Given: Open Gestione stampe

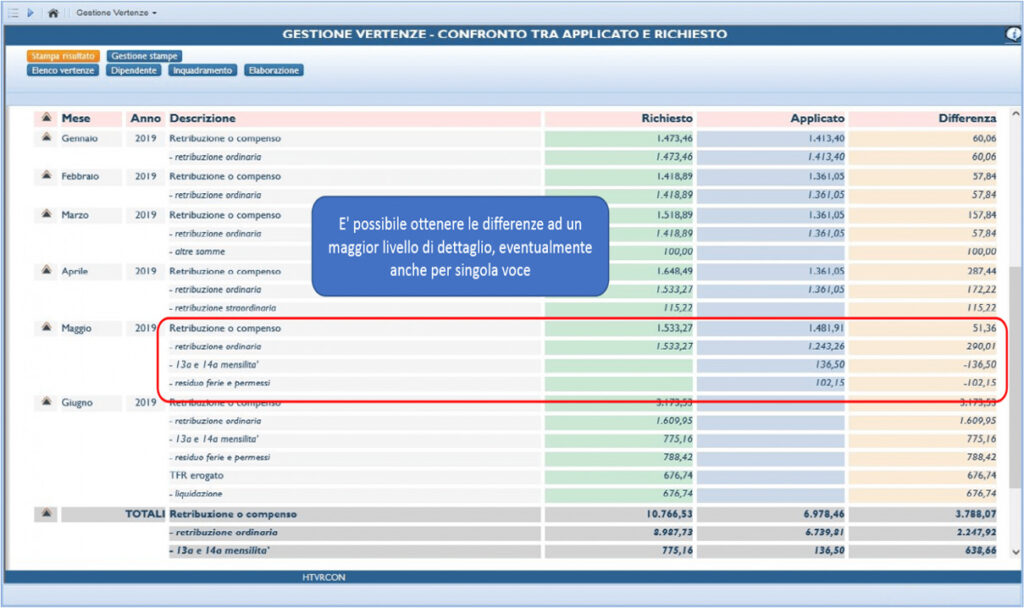Looking at the screenshot, I should [144, 56].
